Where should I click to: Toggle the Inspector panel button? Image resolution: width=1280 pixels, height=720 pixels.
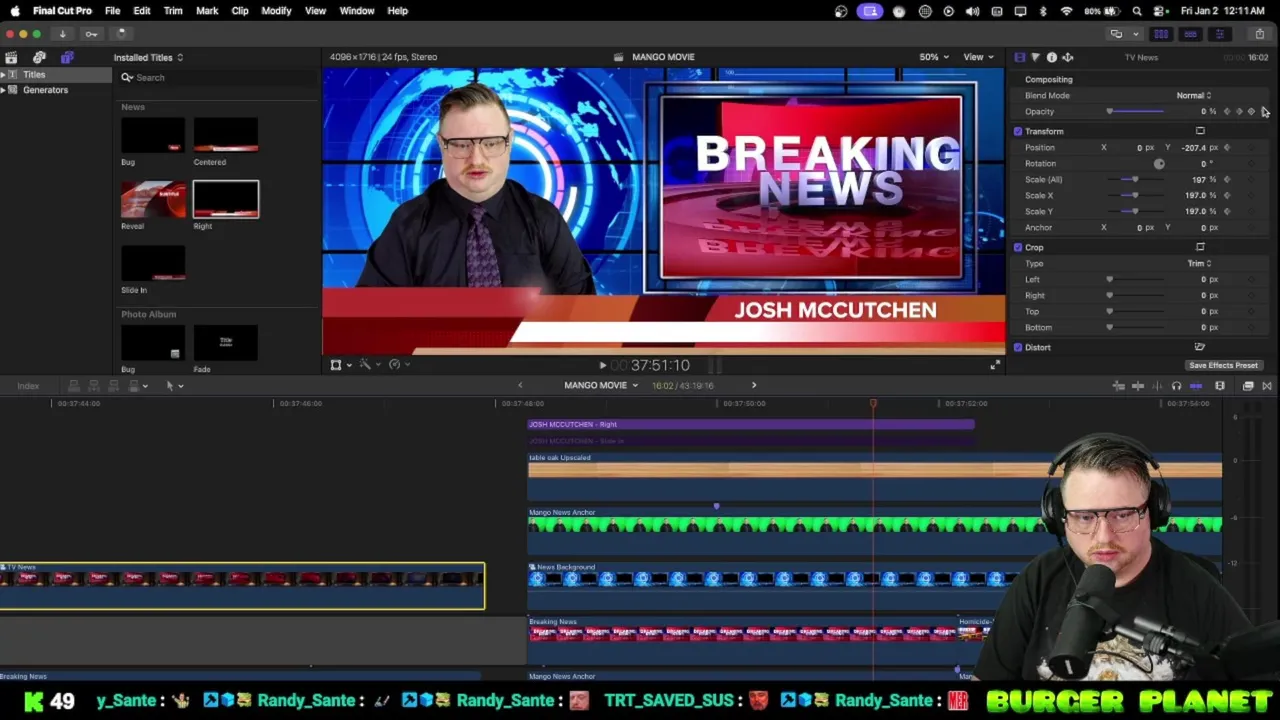tap(1219, 34)
